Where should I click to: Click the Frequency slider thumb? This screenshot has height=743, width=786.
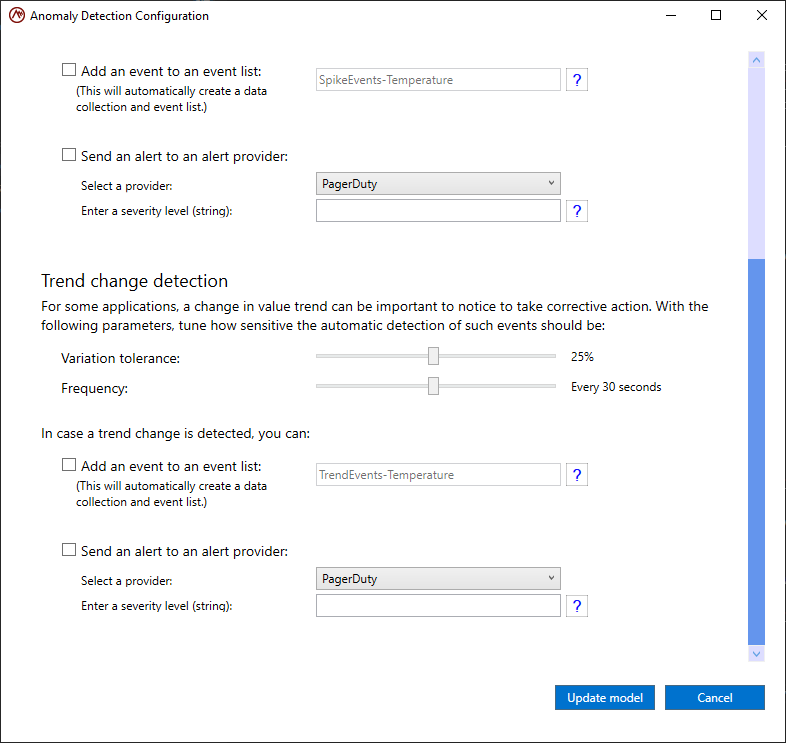tap(434, 386)
